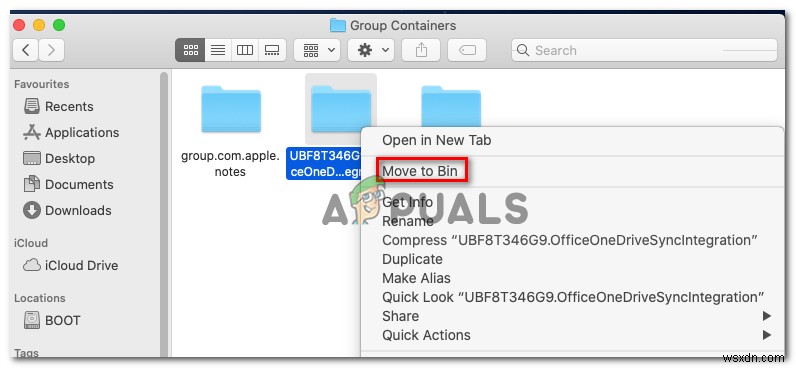Click the Share toolbar button
This screenshot has height=368, width=796.
pos(421,50)
